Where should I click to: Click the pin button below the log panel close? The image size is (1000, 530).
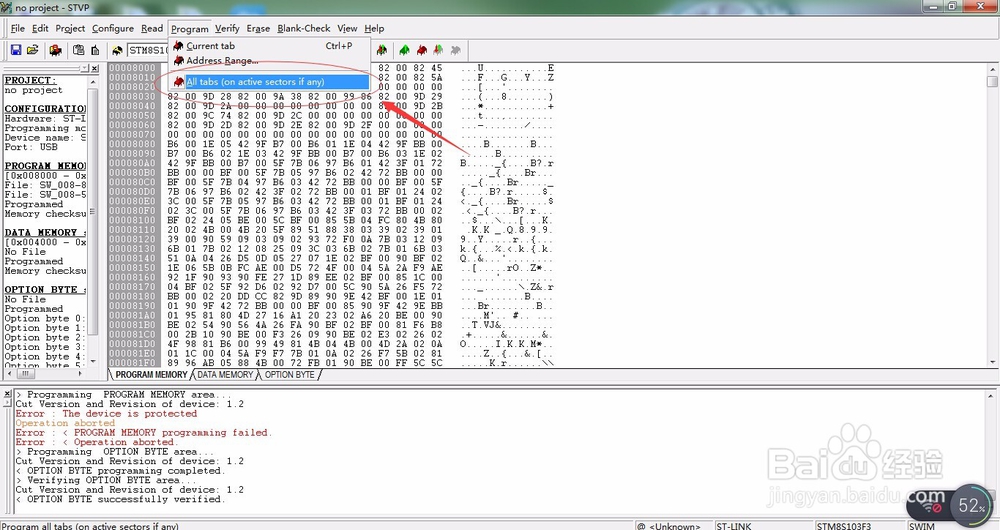(7, 403)
